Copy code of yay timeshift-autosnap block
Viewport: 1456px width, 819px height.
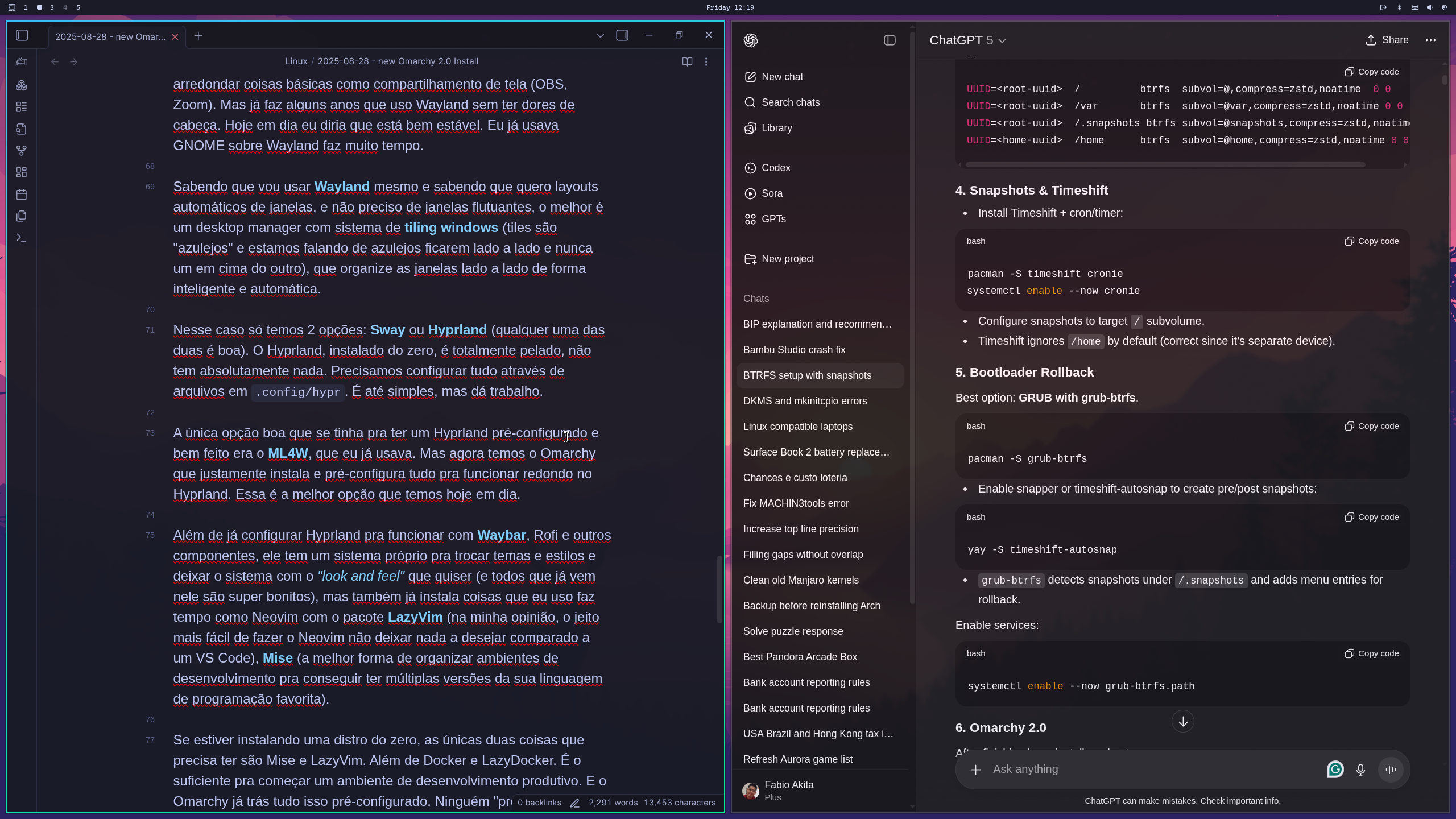click(x=1372, y=517)
